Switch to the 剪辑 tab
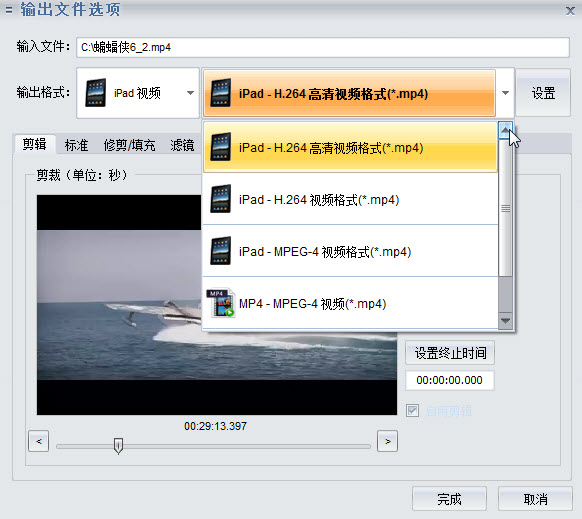 (35, 144)
